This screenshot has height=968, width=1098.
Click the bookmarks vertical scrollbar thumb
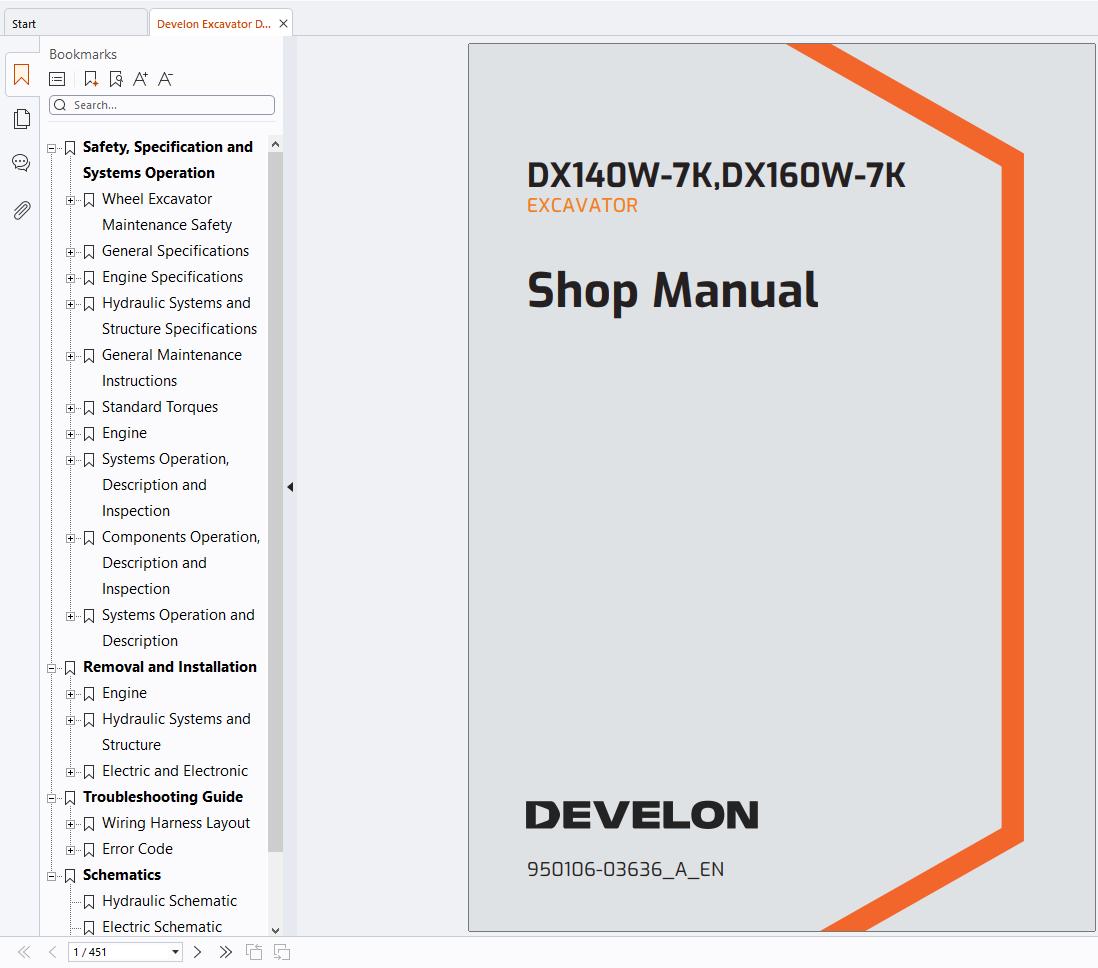pos(275,502)
